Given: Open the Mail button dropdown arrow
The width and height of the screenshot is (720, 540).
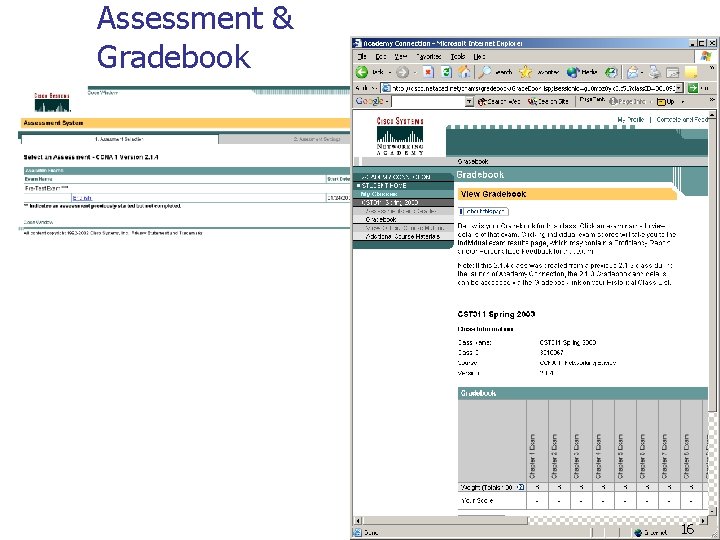Looking at the screenshot, I should click(x=642, y=73).
